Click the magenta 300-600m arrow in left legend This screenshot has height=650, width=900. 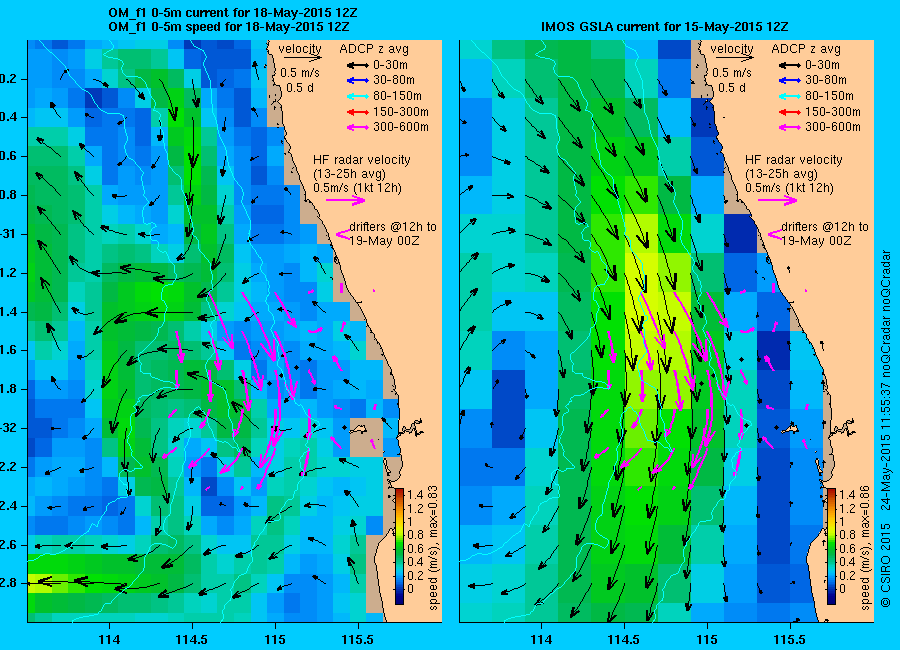click(358, 127)
